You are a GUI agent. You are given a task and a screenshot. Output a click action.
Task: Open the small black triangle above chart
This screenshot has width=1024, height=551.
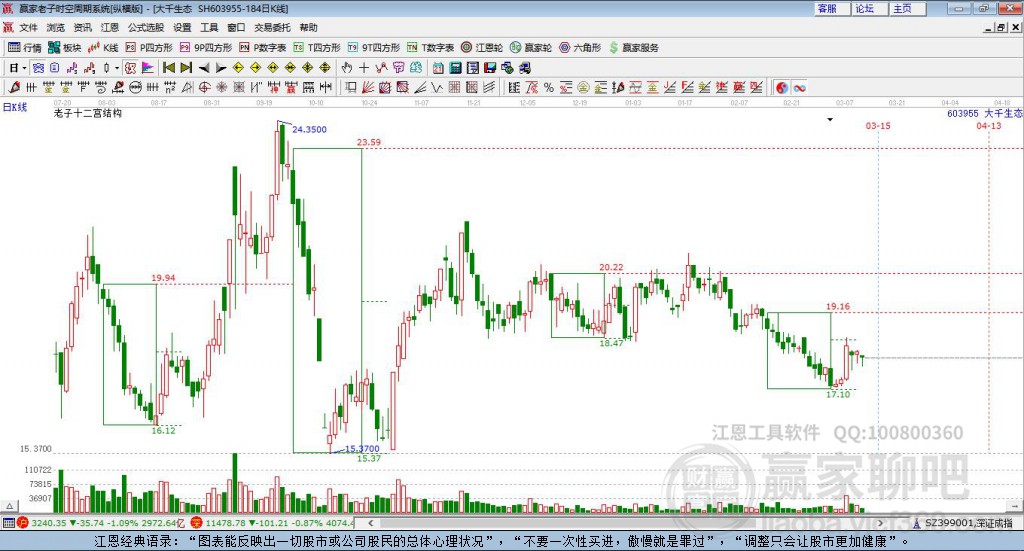pos(830,119)
